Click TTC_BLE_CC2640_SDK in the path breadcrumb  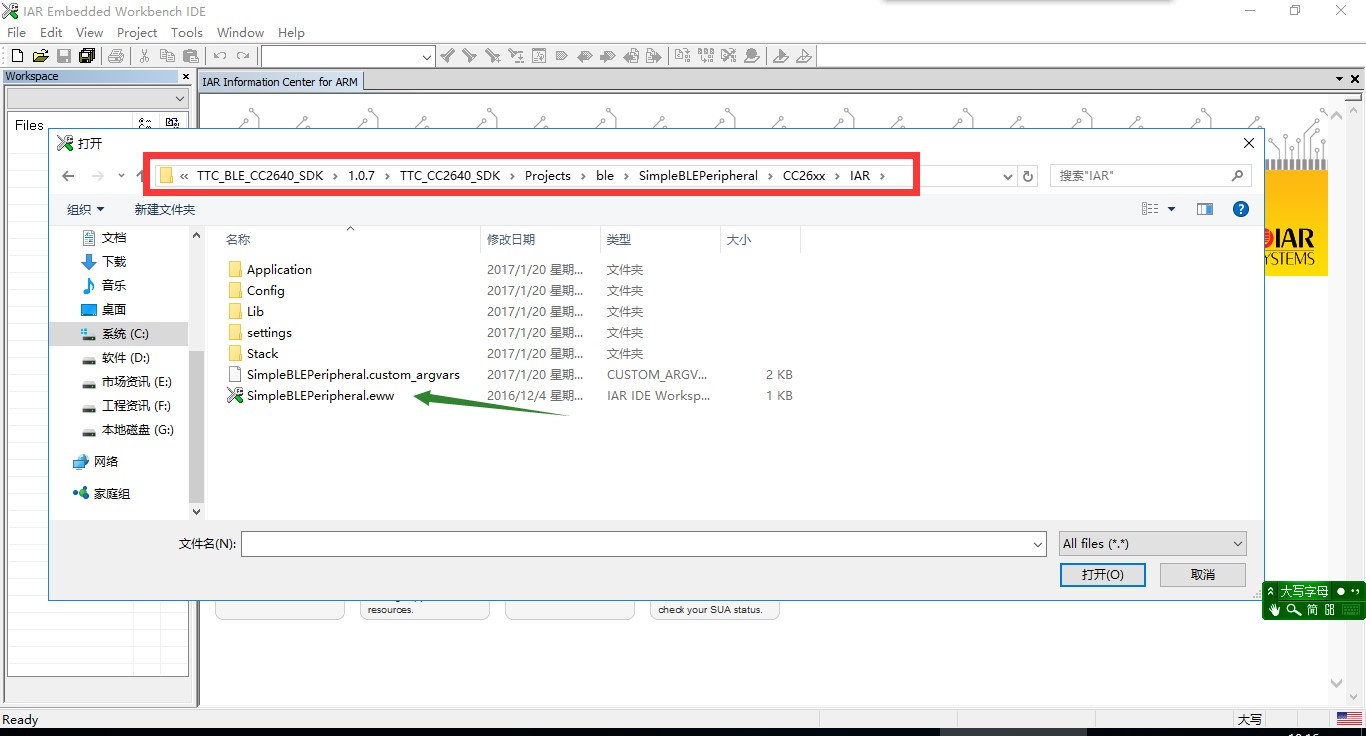pos(260,176)
